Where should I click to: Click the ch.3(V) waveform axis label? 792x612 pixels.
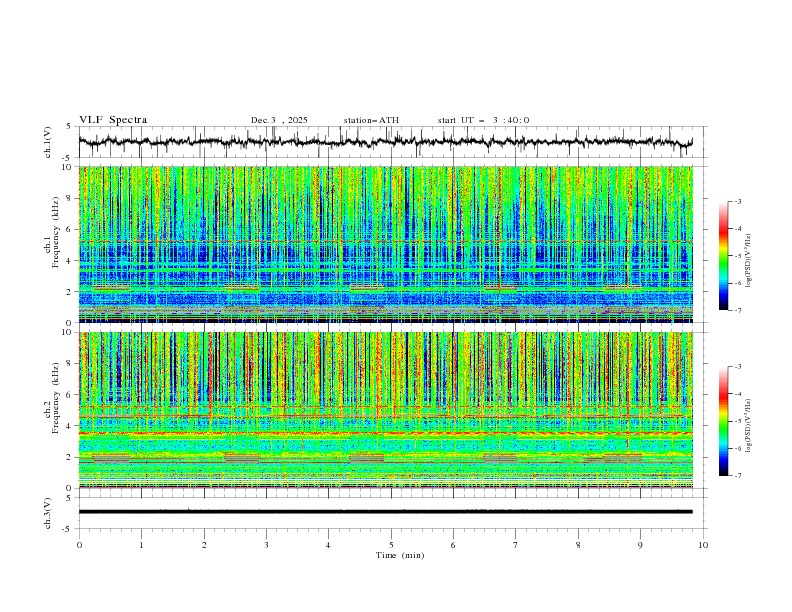[x=49, y=511]
